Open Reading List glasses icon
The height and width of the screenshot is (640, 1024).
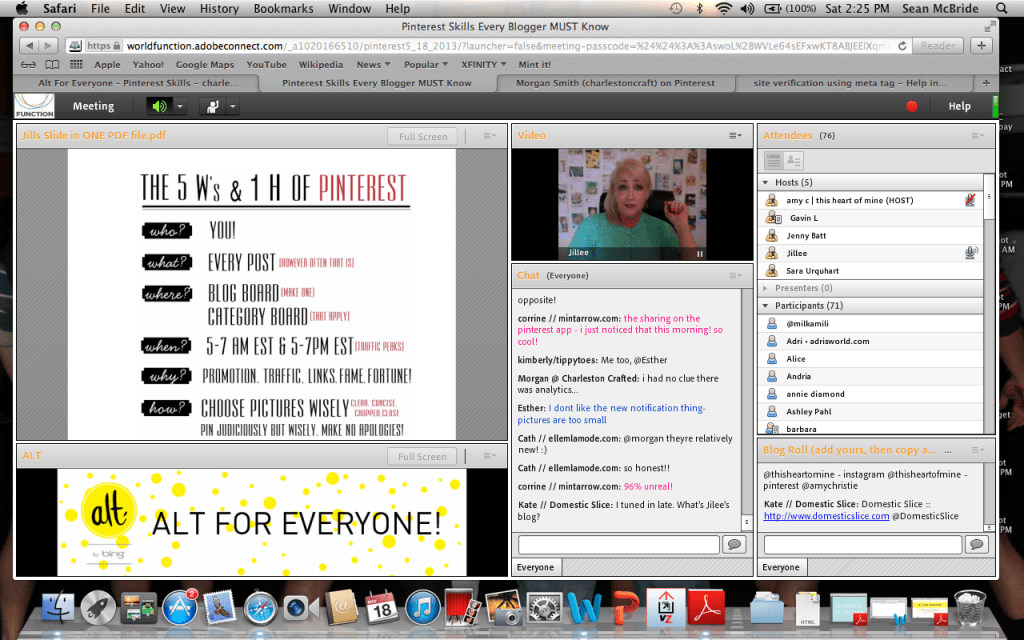pos(29,65)
